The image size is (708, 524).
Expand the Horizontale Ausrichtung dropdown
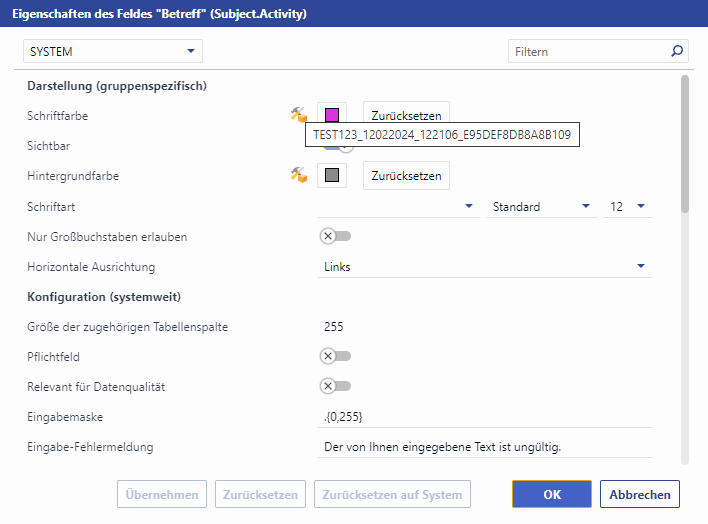click(x=484, y=267)
